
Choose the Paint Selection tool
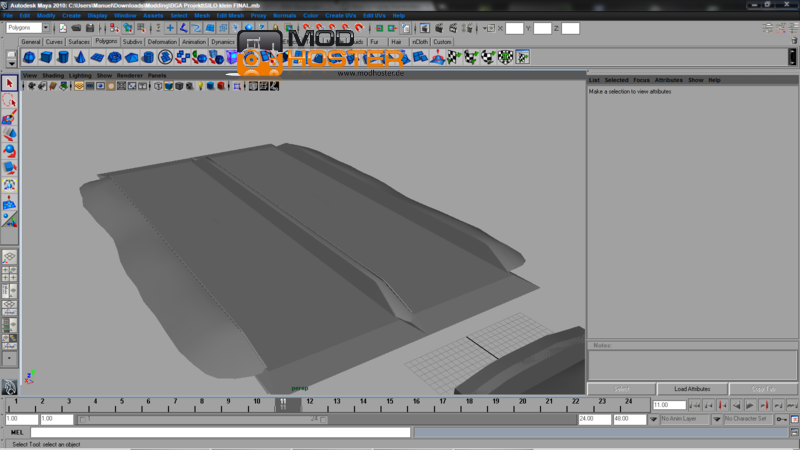(x=9, y=117)
